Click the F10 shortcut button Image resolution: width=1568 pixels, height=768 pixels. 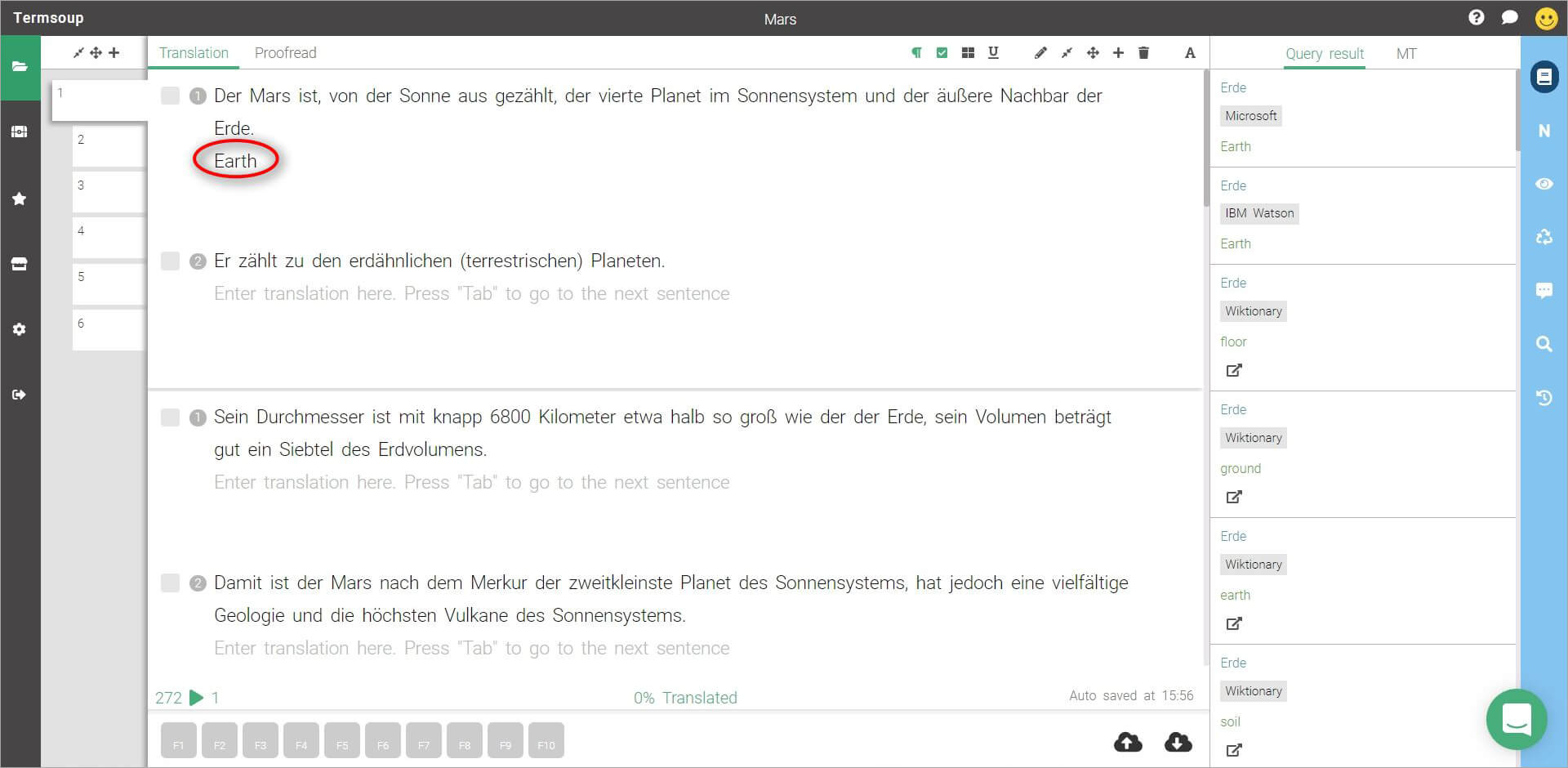click(546, 741)
